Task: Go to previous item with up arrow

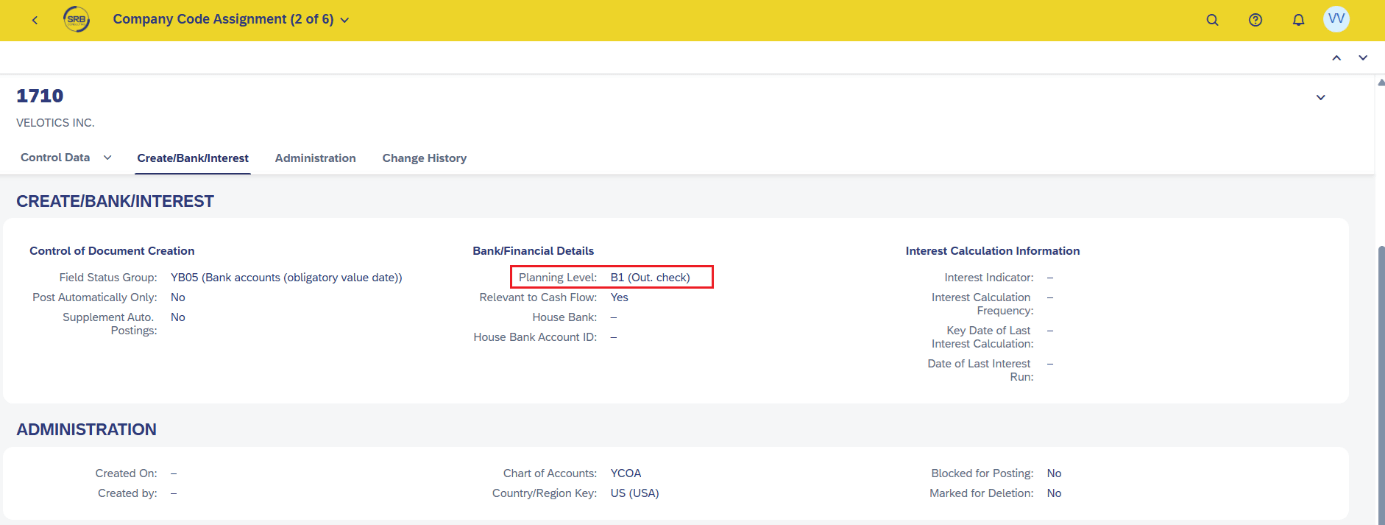Action: [1336, 58]
